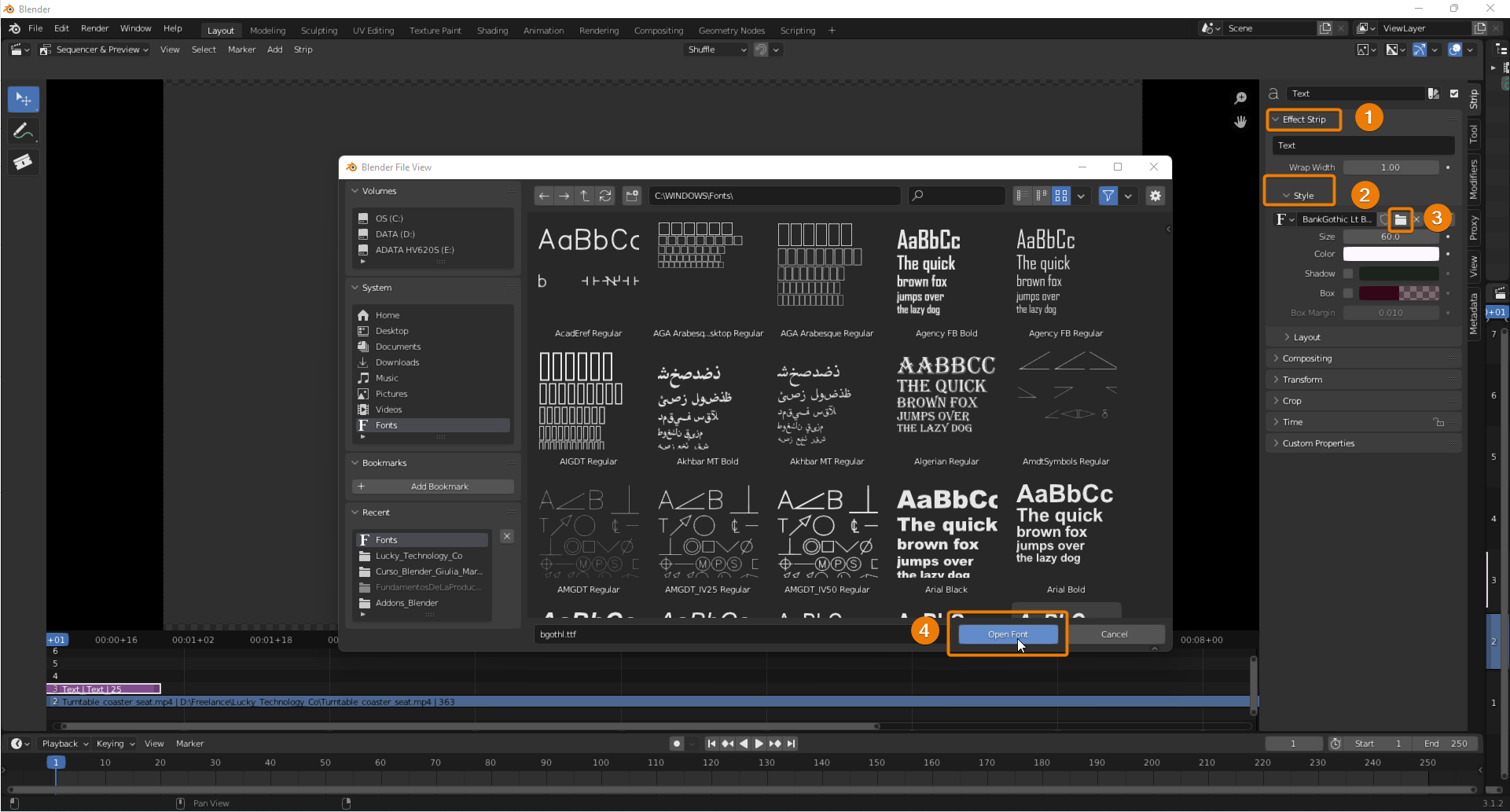Screen dimensions: 1510x812
Task: Unlink the BankGothic font
Action: click(x=1417, y=219)
